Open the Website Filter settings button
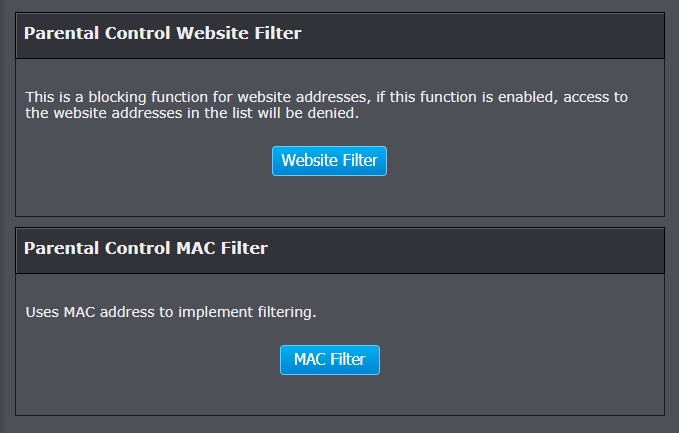 click(x=329, y=160)
